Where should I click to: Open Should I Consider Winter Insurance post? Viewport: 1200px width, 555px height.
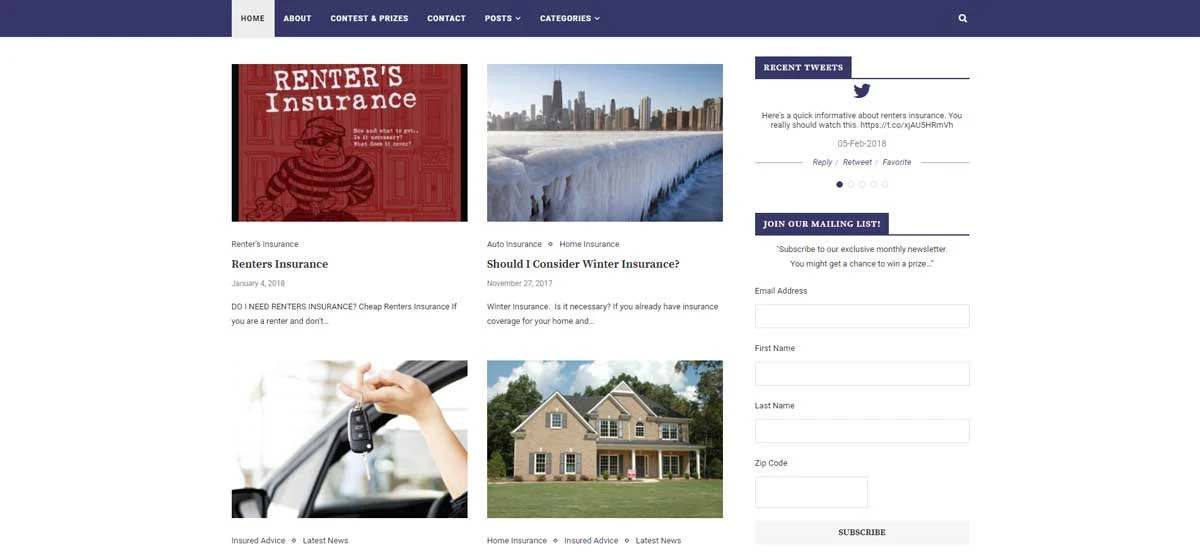click(x=583, y=264)
